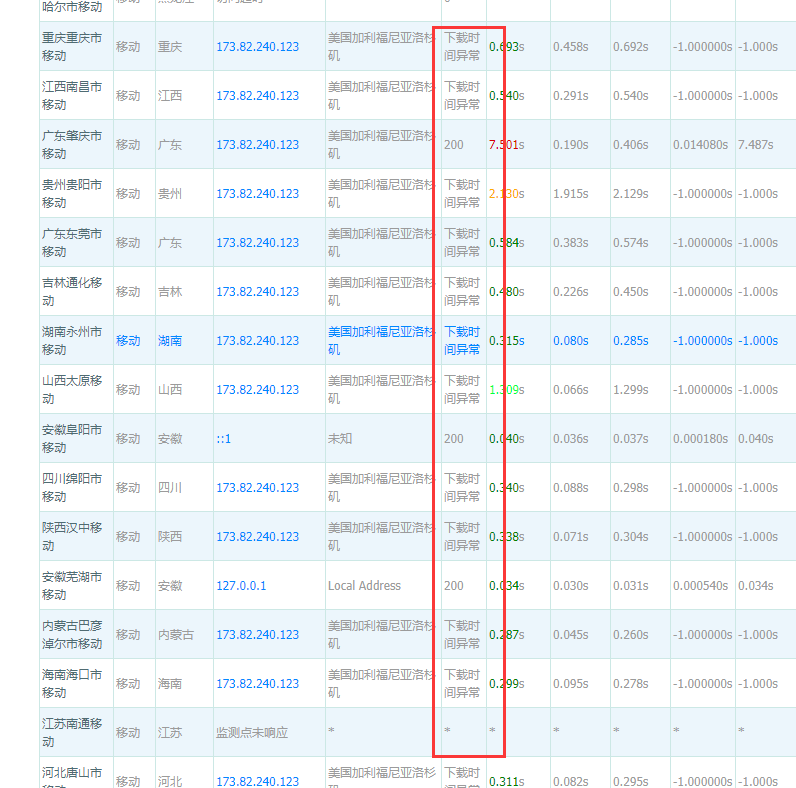796x788 pixels.
Task: Open IP link in 广东东莞市移动 row
Action: 257,243
